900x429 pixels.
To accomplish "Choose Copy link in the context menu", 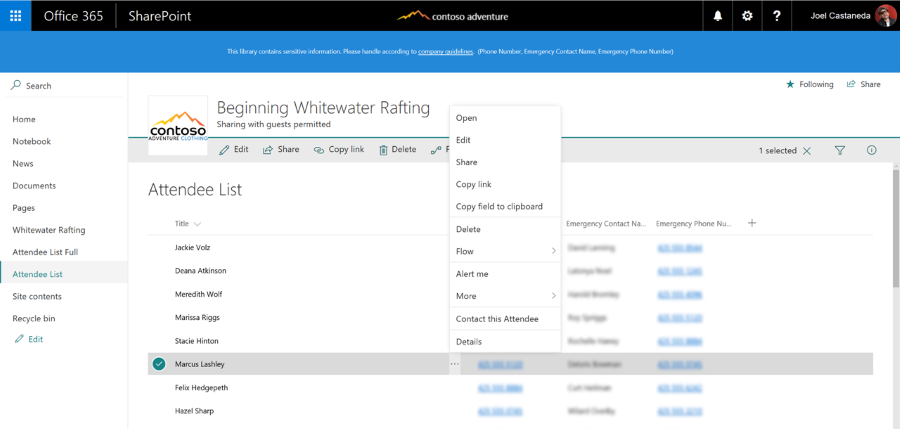I will click(x=505, y=184).
